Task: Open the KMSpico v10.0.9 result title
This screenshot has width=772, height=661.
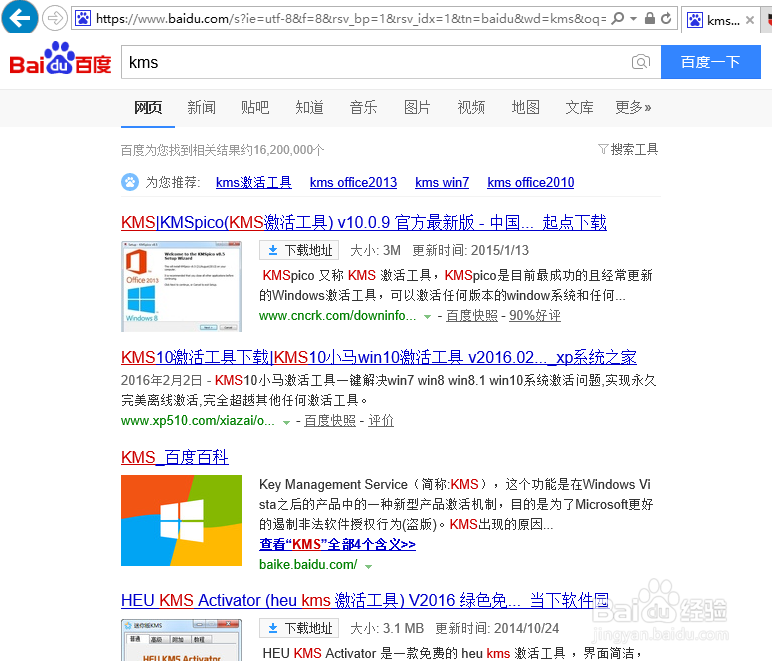Action: 363,222
